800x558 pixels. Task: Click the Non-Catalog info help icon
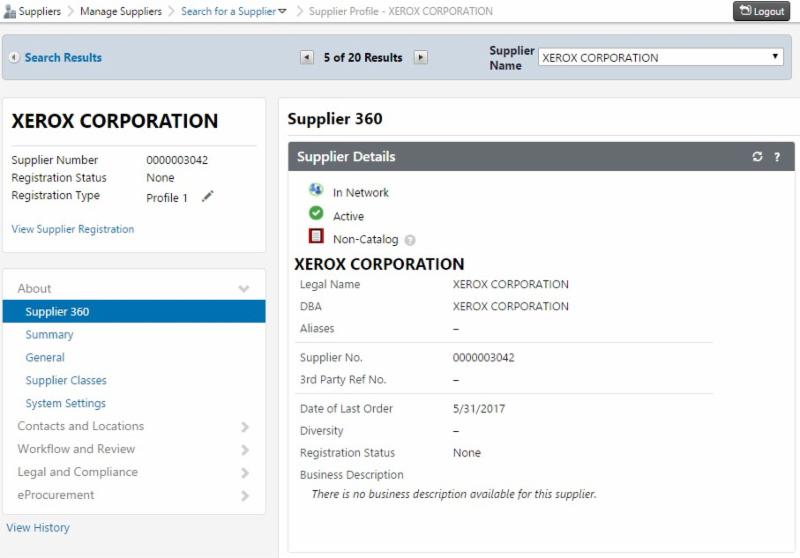click(x=410, y=240)
